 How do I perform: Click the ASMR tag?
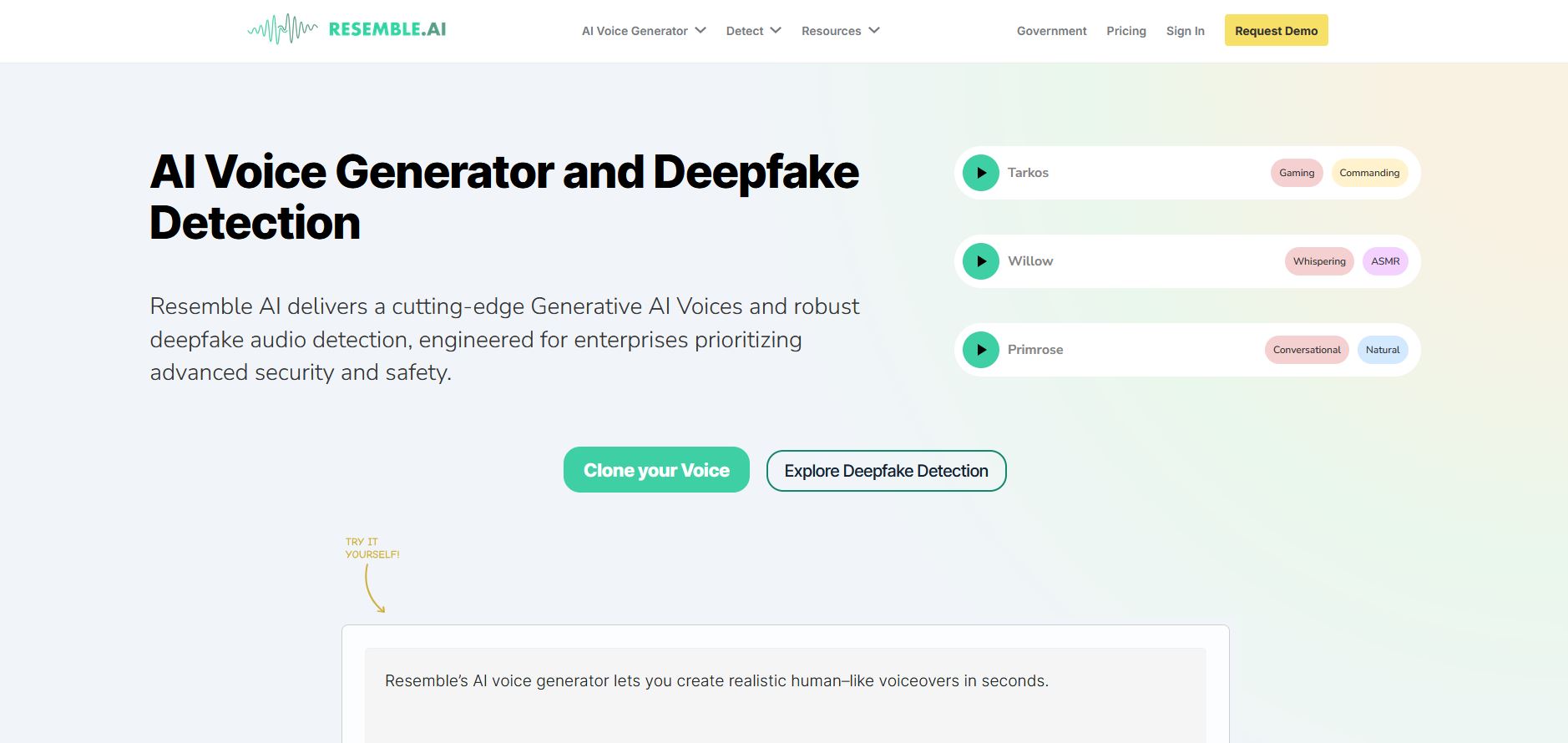coord(1385,261)
